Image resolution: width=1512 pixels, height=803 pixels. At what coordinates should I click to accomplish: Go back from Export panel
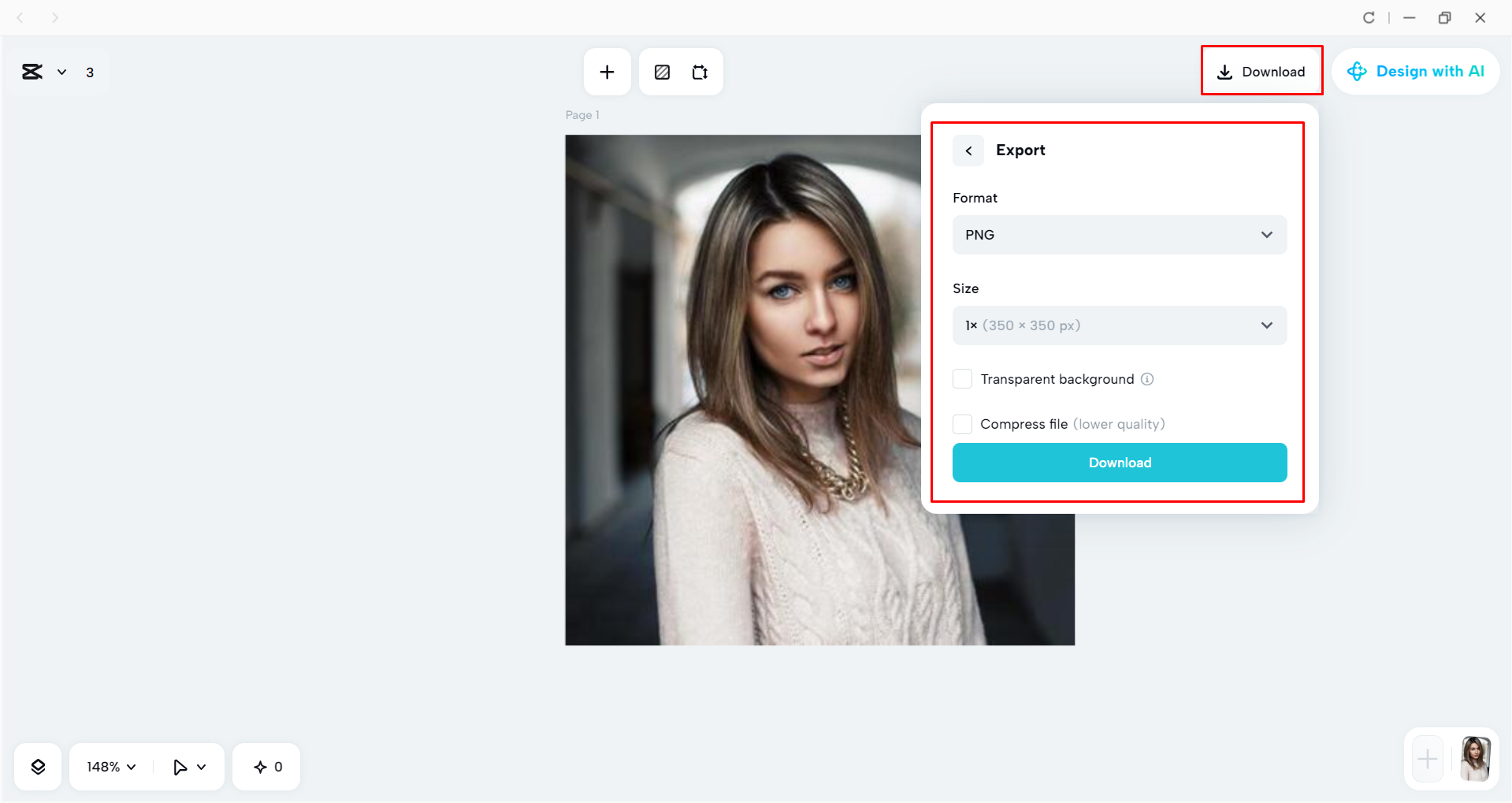click(968, 150)
